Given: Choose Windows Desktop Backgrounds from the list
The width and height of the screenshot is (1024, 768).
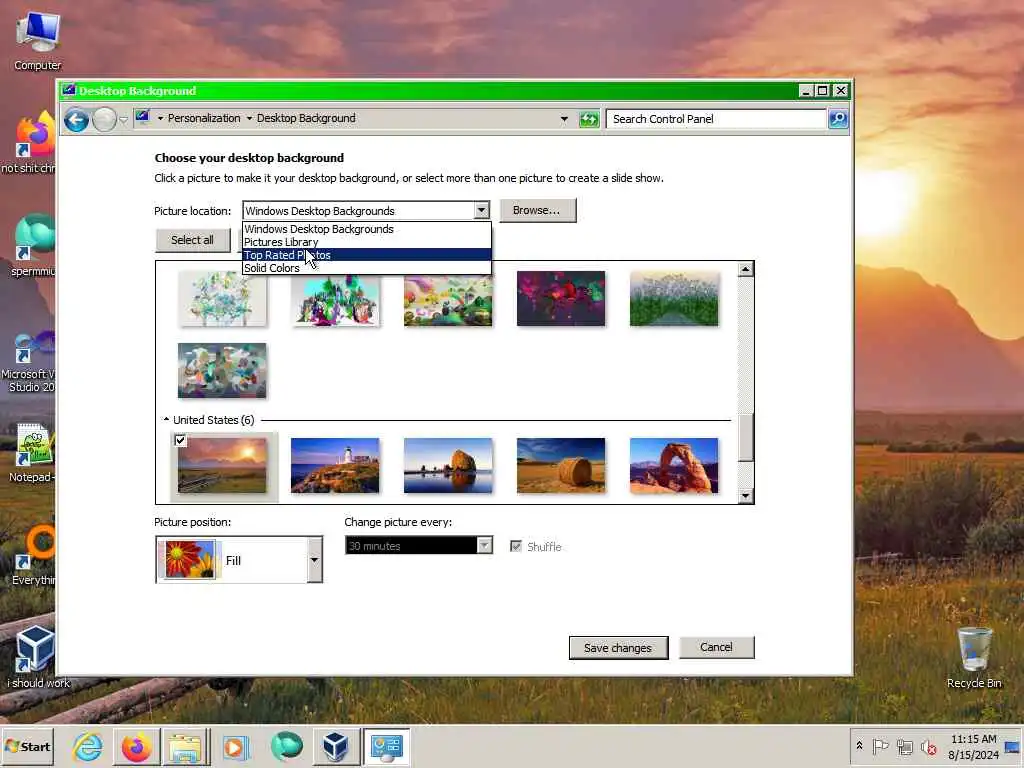Looking at the screenshot, I should click(366, 229).
